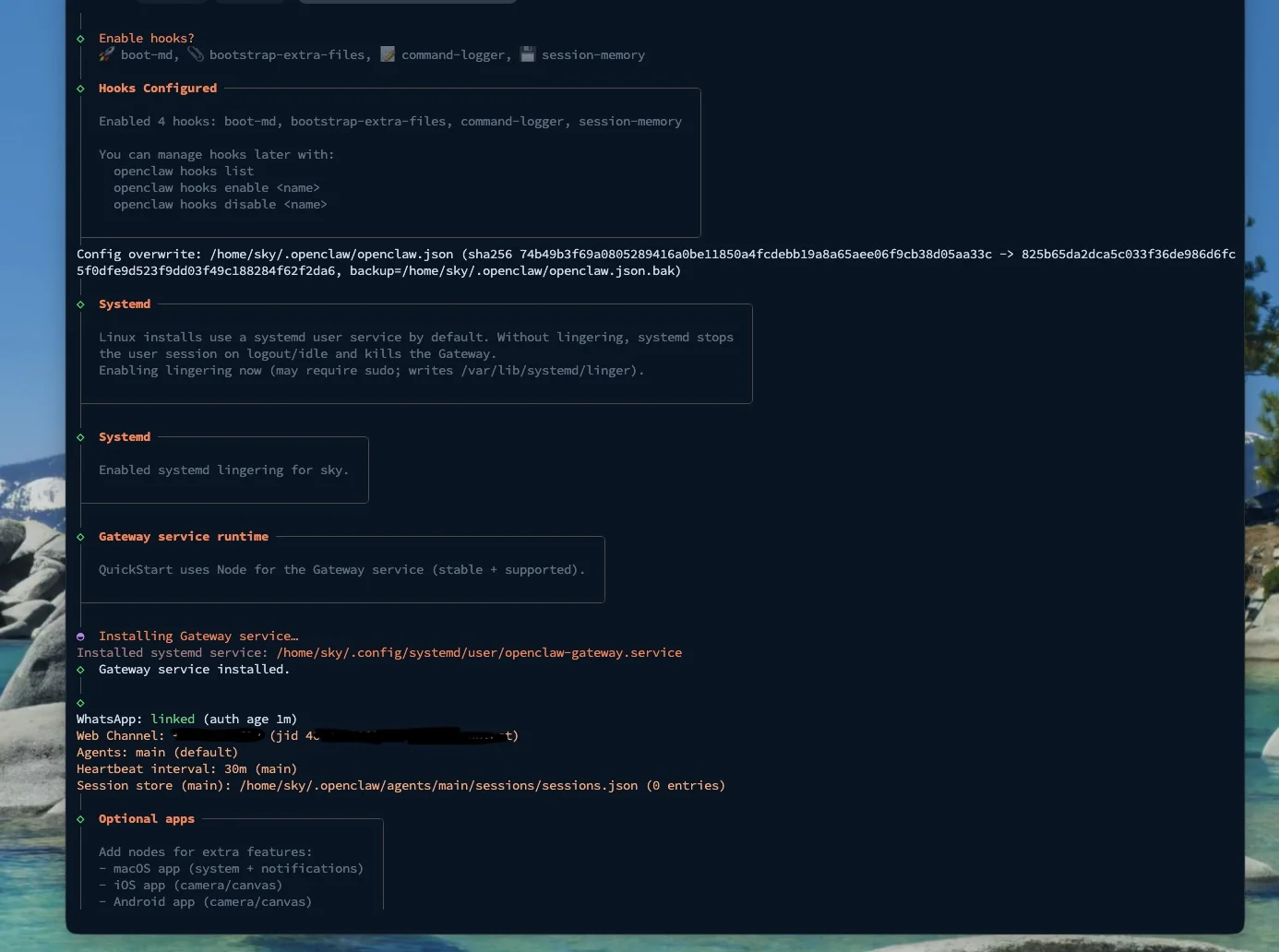Click 'boot-md,' in the hooks selection line
This screenshot has height=952, width=1279.
coord(149,55)
